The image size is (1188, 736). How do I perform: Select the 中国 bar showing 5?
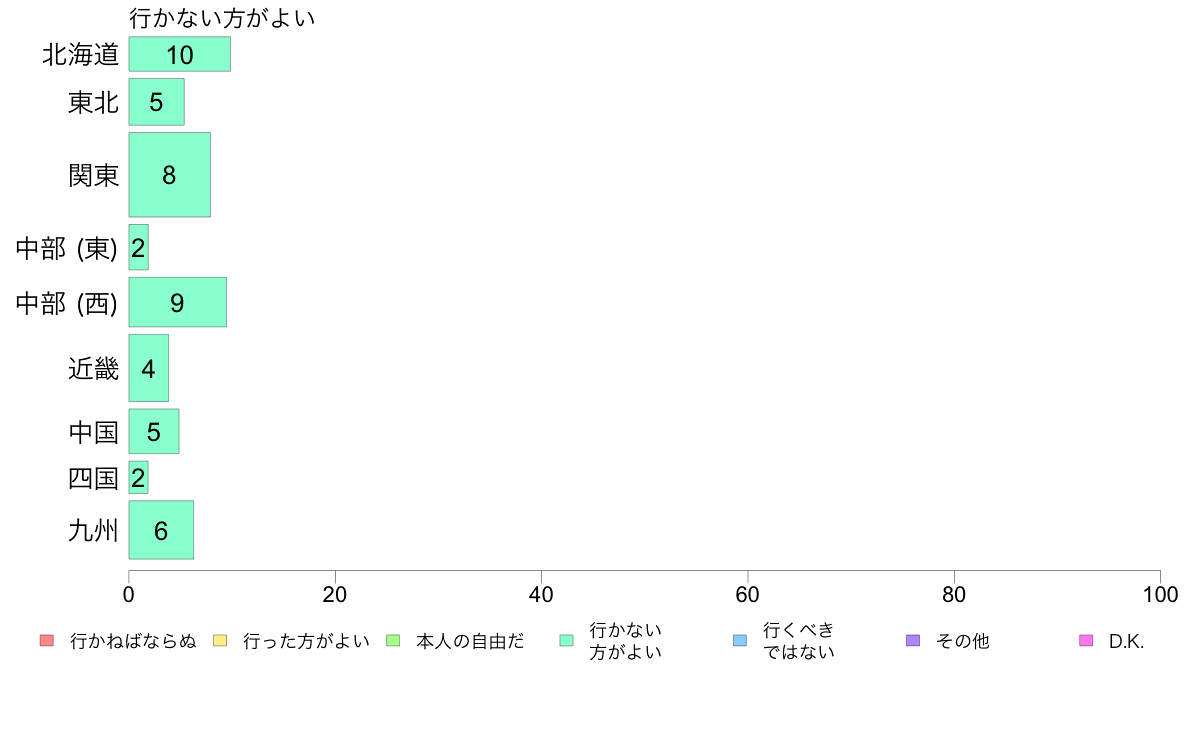pos(154,431)
